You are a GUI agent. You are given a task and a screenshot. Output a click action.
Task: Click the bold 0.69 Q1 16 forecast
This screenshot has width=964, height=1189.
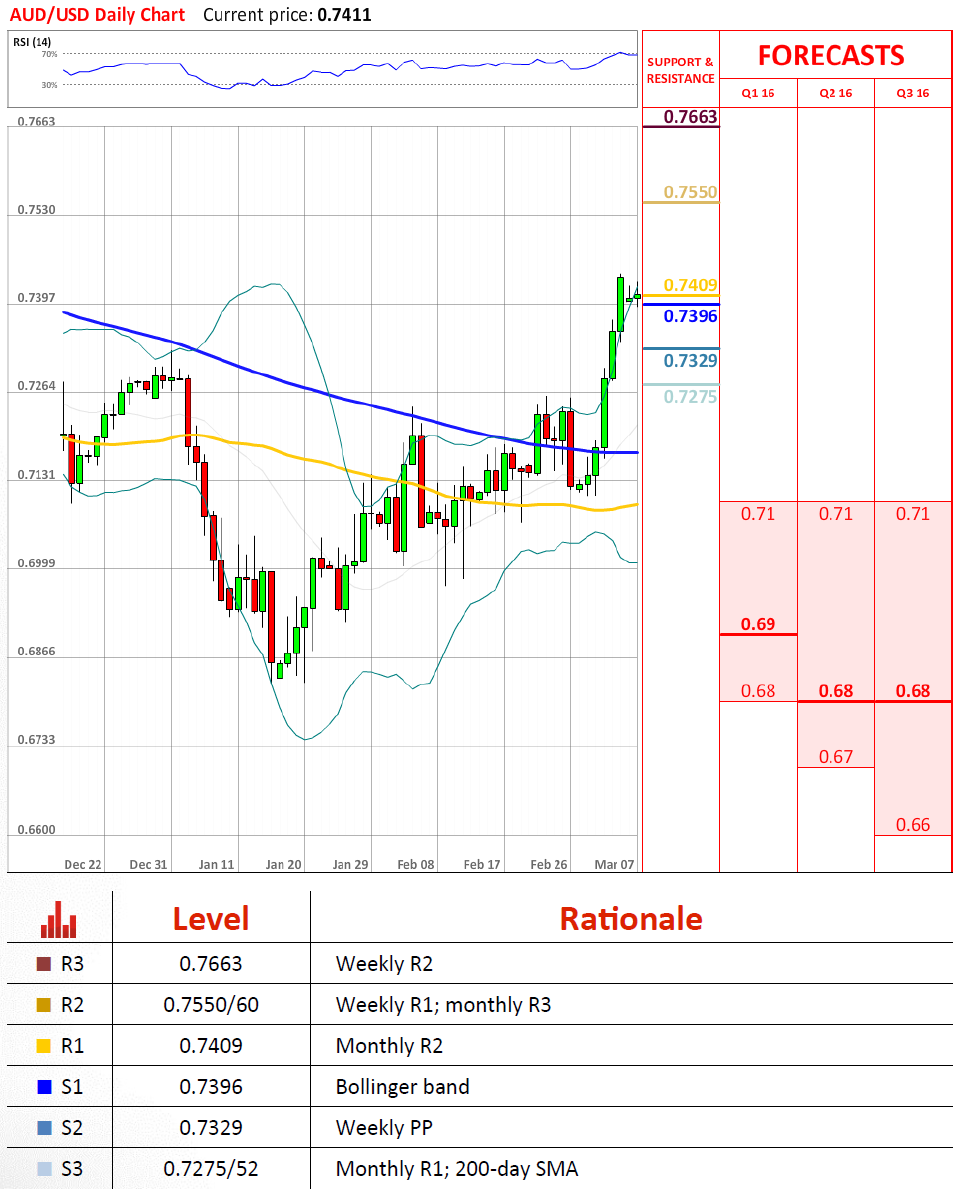[758, 624]
